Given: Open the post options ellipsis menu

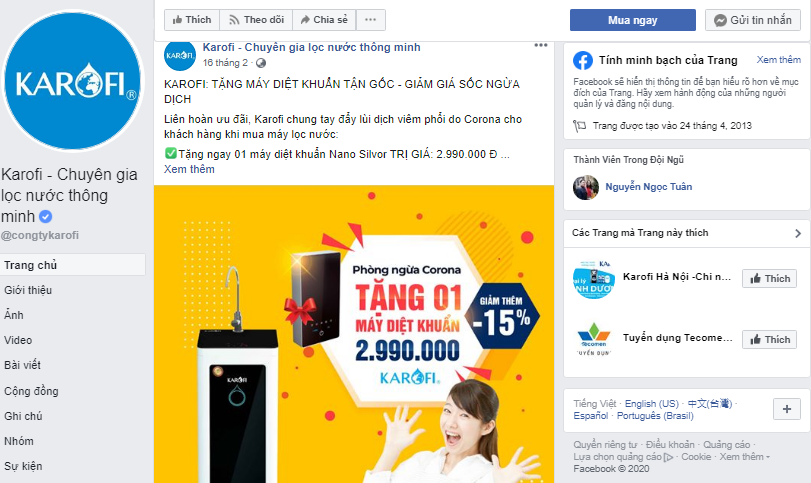Looking at the screenshot, I should (540, 46).
